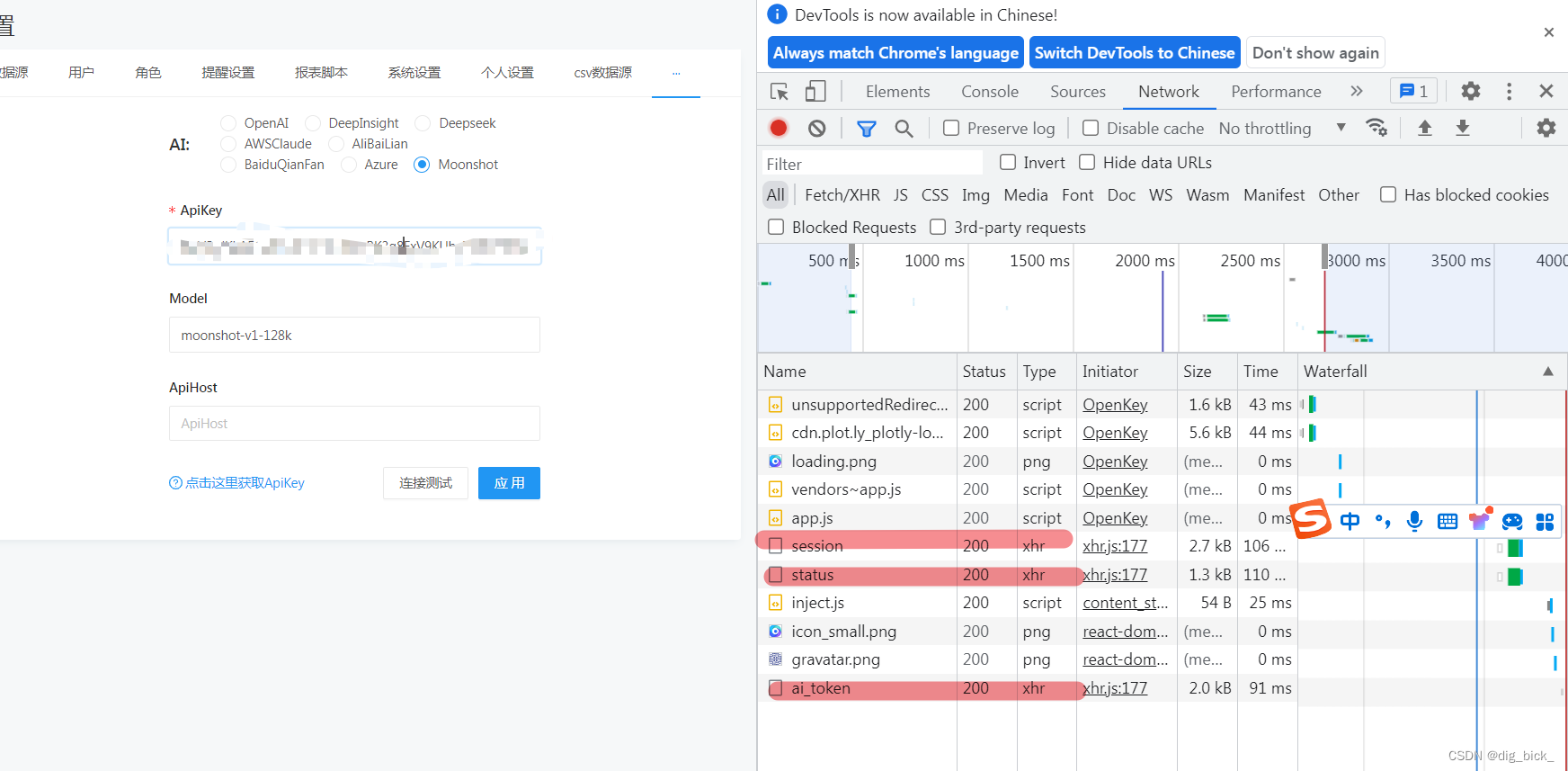Sort by the Waterfall column arrow
Screen dimensions: 1568x771
click(1548, 372)
